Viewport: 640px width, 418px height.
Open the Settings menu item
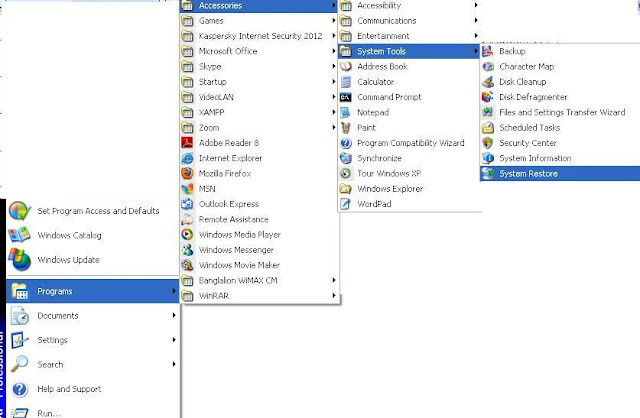93,340
